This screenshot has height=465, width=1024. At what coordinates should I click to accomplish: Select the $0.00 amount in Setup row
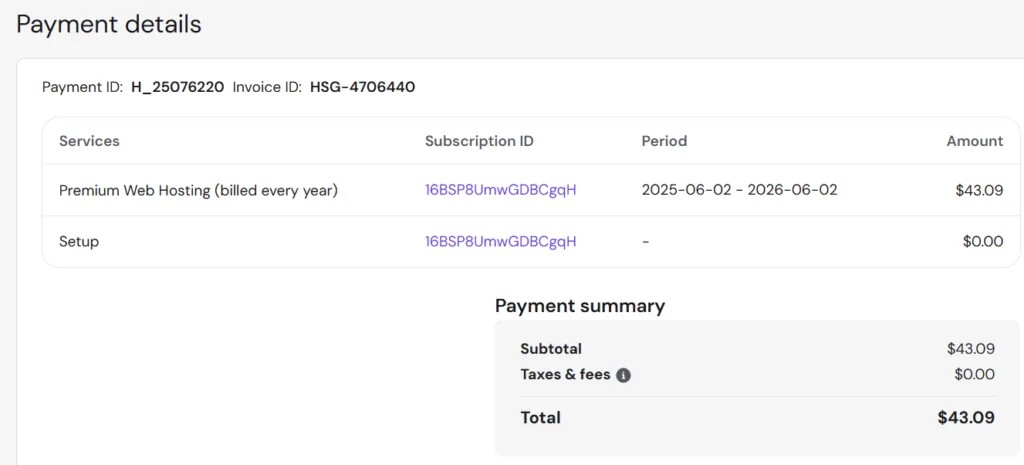pos(983,242)
